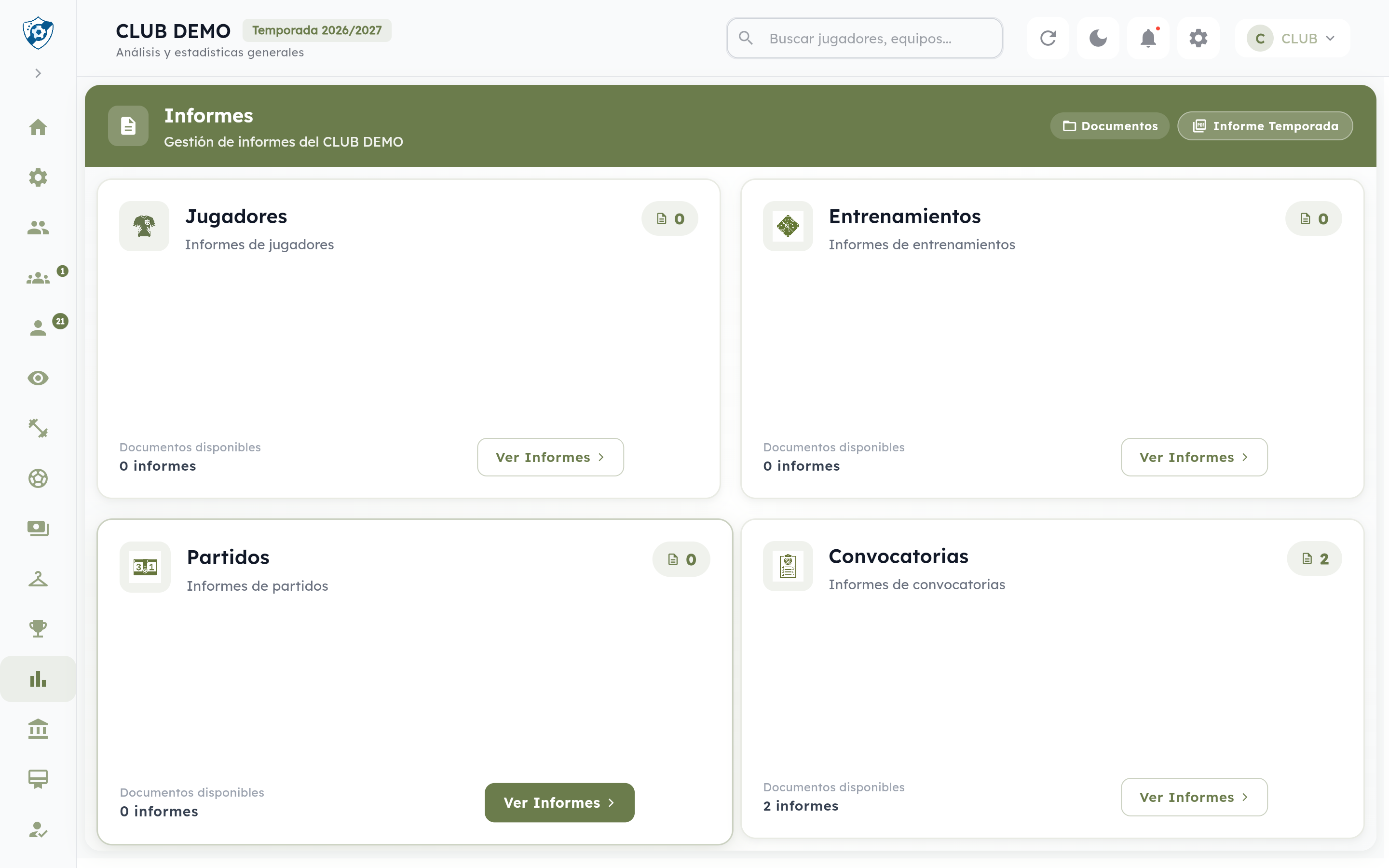Click the '2 informes' text
The image size is (1389, 868).
click(x=801, y=806)
